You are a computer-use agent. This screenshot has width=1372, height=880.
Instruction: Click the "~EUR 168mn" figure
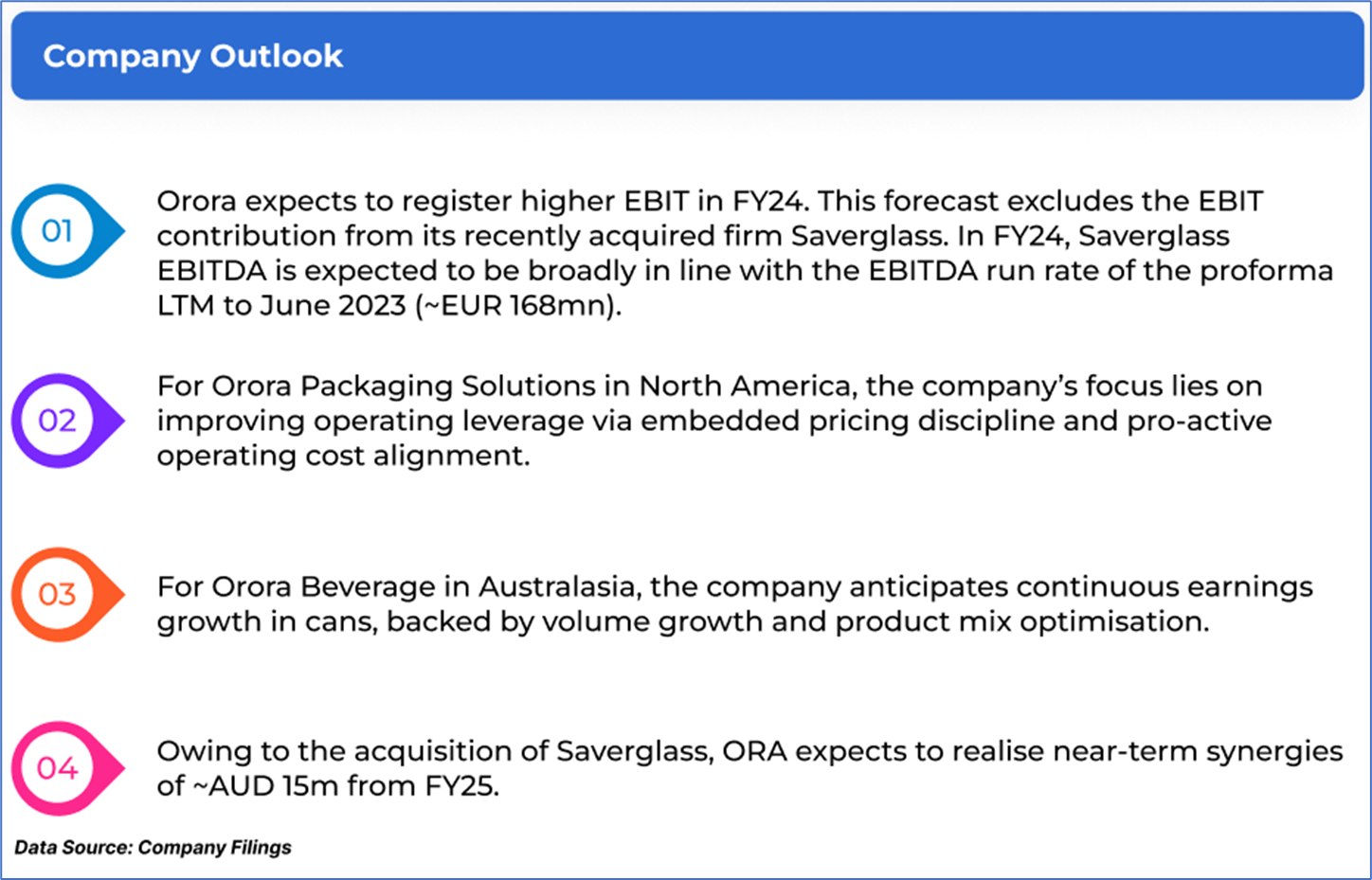[517, 306]
